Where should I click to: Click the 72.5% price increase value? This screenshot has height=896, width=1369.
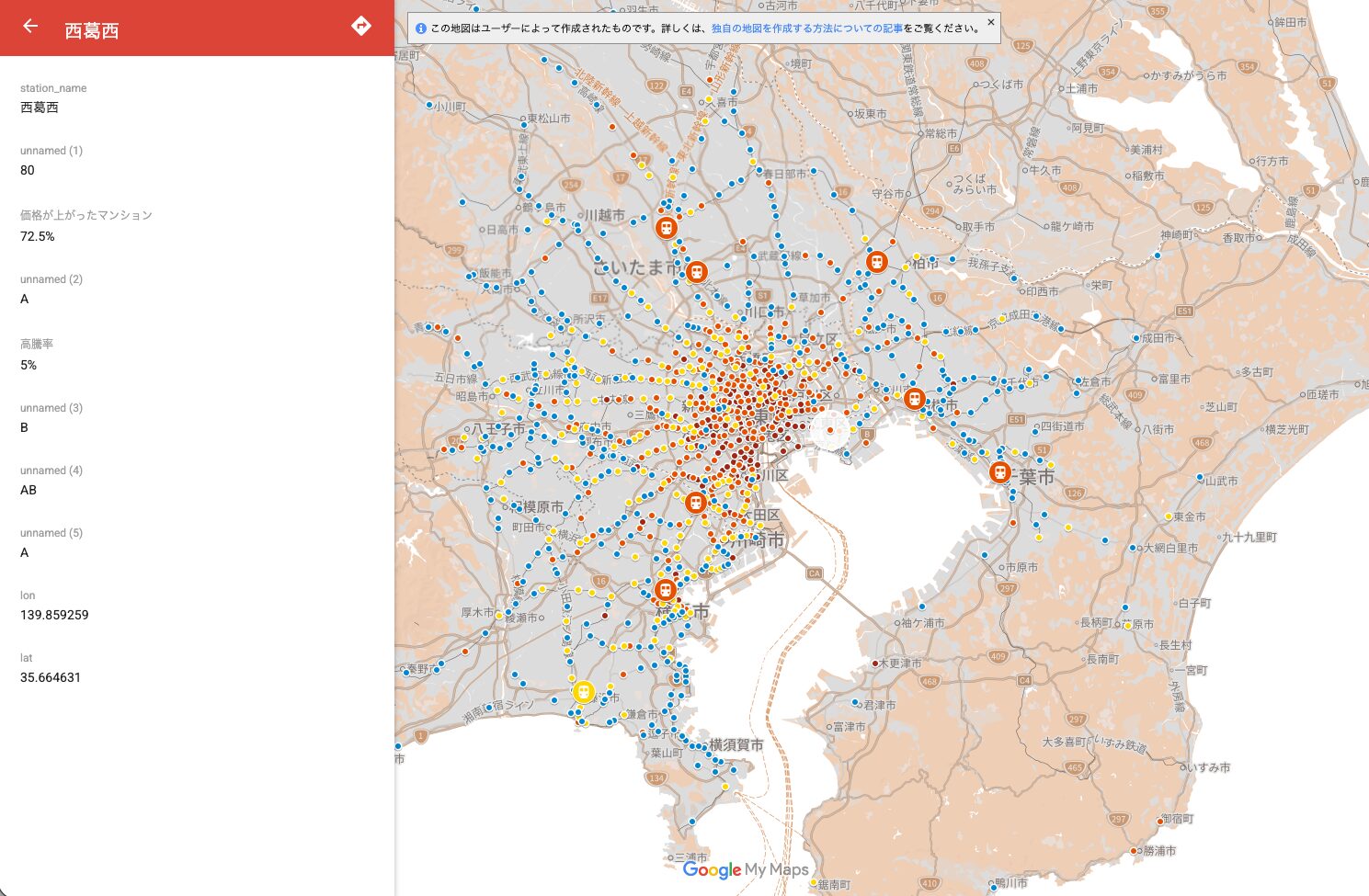click(x=38, y=236)
